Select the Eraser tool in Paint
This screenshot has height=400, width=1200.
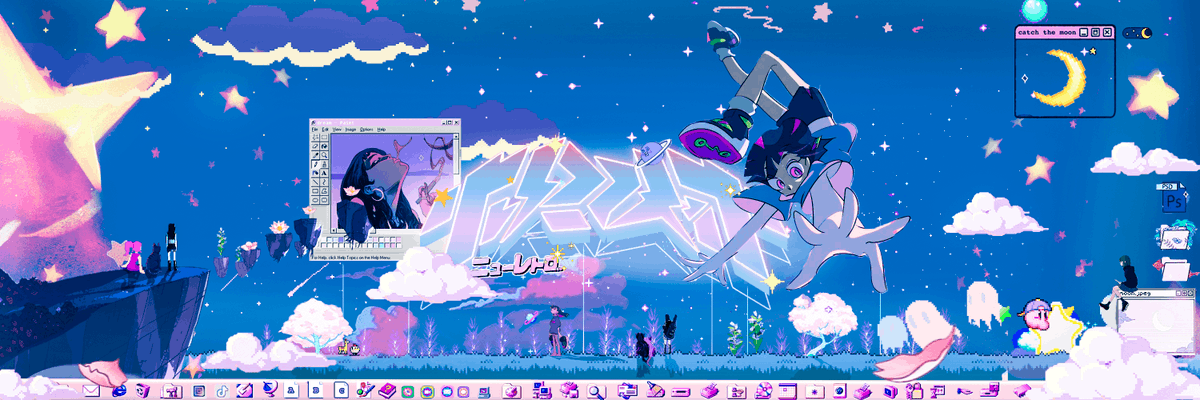tap(315, 146)
